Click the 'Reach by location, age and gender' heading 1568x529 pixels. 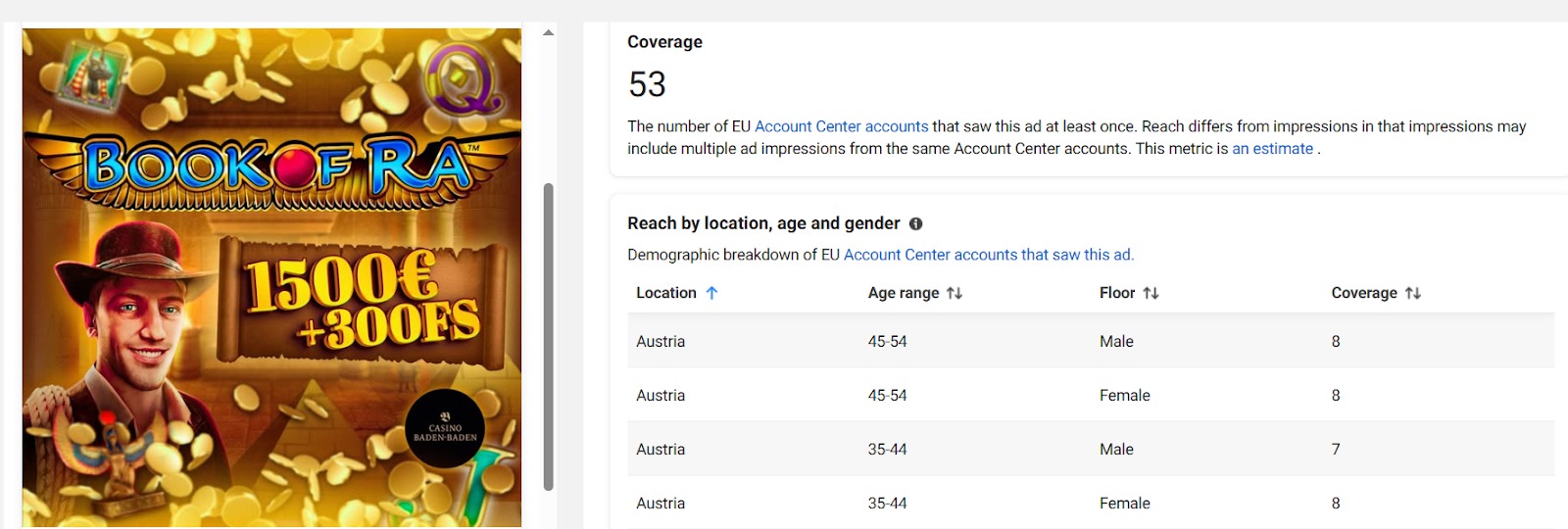[x=763, y=223]
